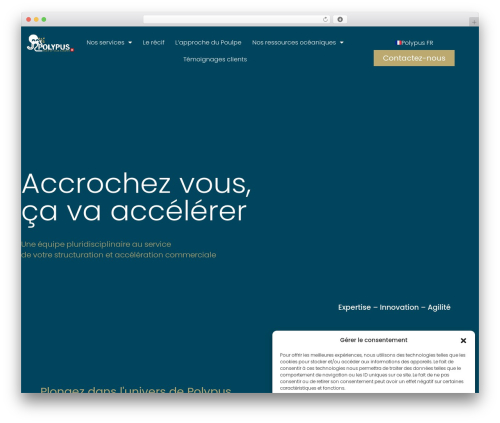Viewport: 500px width, 423px height.
Task: Click the subtitle Une équipe pluridisciplinaire au service
Action: coord(96,244)
